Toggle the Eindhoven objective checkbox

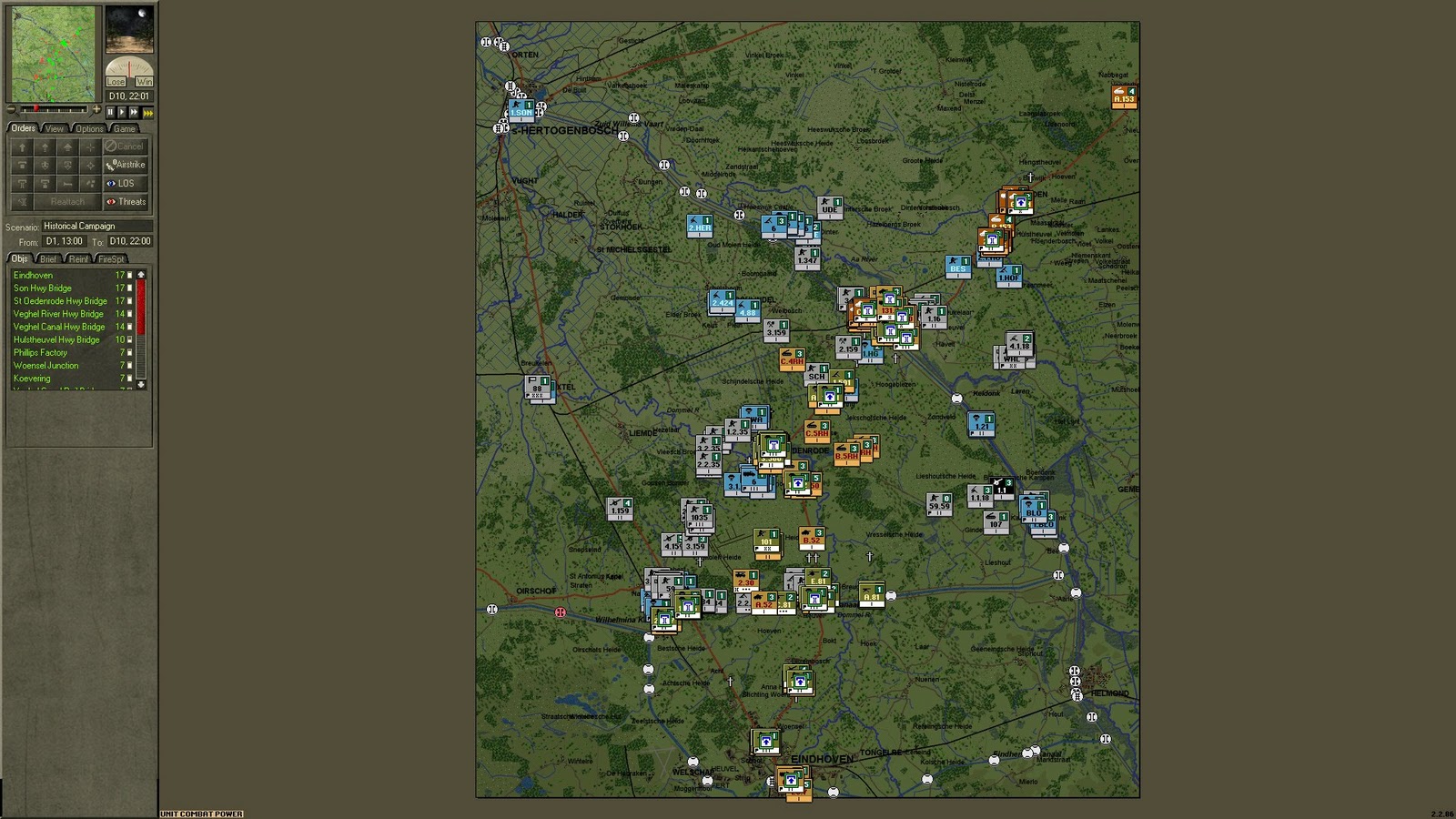(x=129, y=275)
